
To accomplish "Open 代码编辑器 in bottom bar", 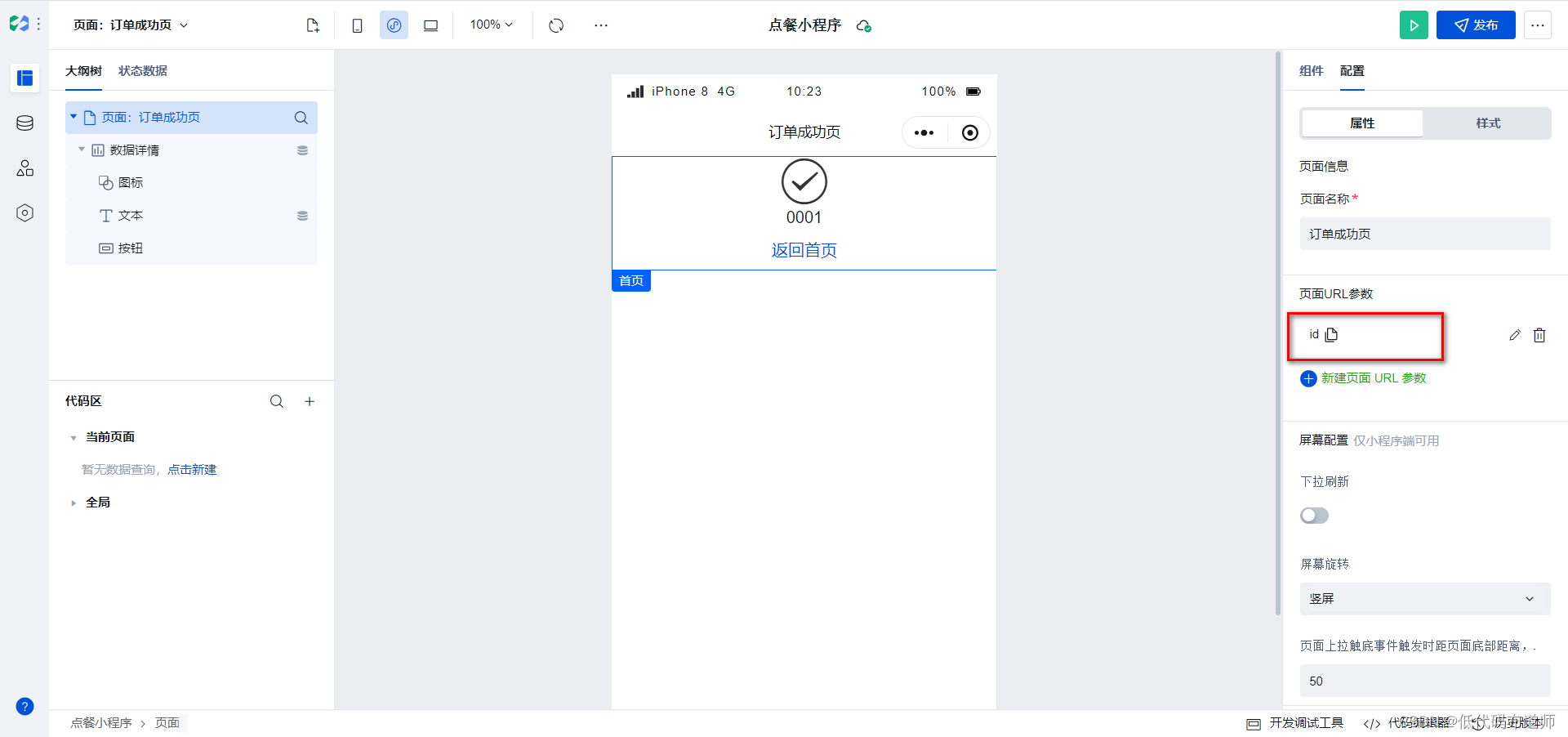I will click(1409, 723).
